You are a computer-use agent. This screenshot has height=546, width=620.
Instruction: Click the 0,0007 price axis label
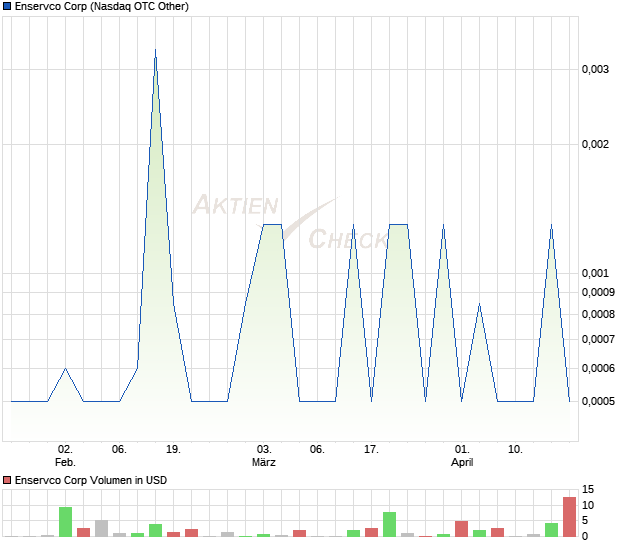click(598, 339)
